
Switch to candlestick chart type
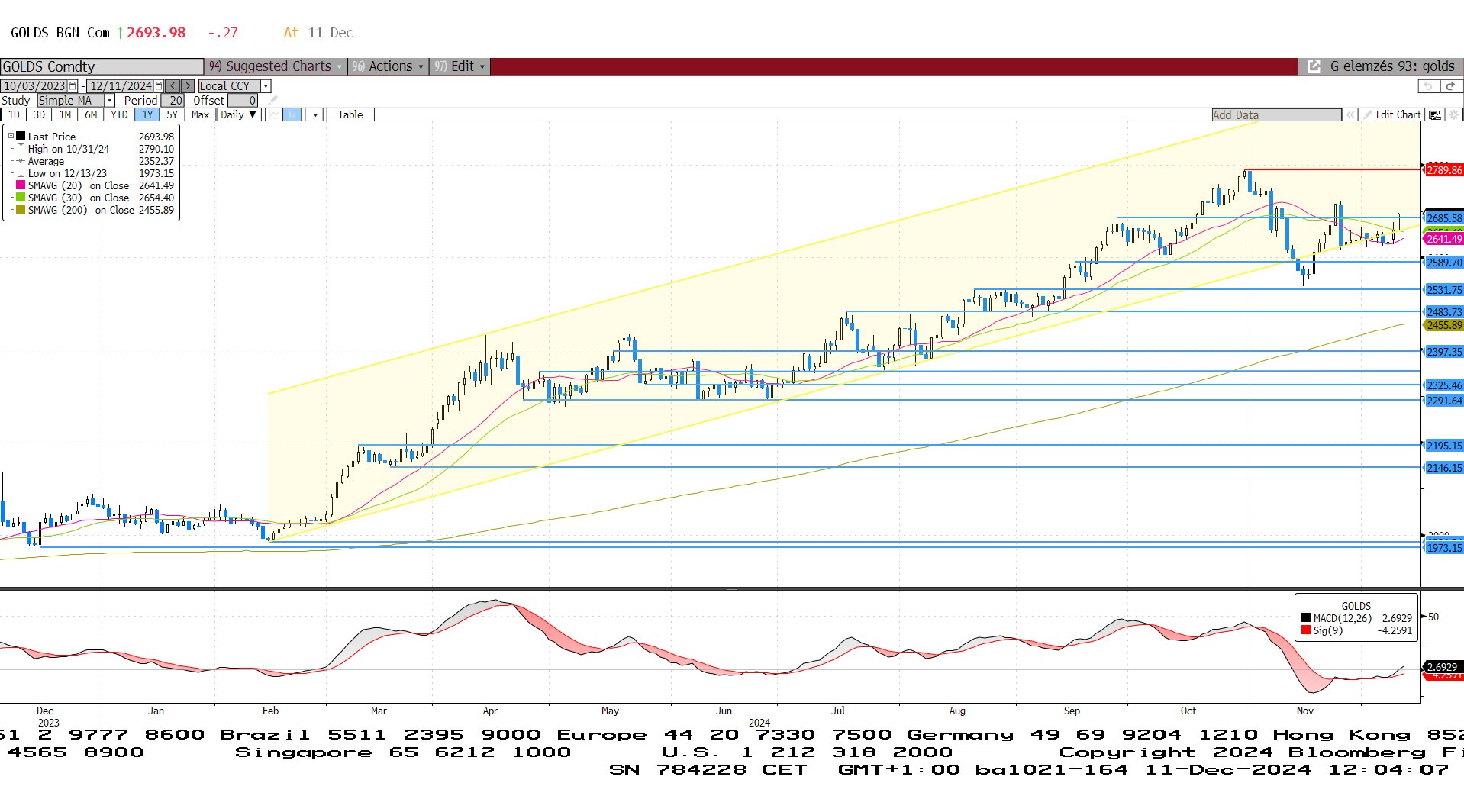click(x=292, y=114)
